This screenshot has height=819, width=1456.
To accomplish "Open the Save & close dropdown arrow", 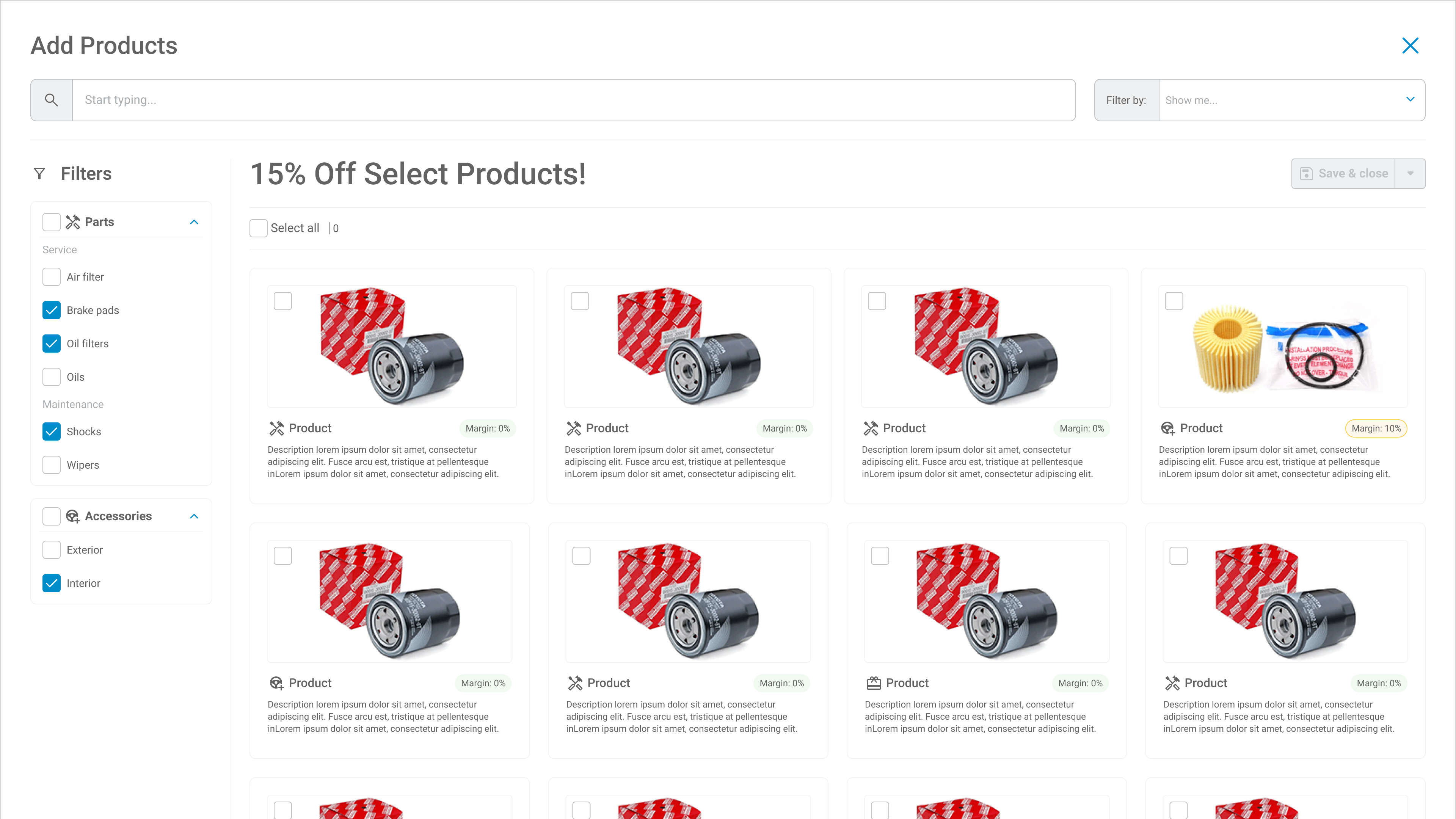I will pos(1410,174).
